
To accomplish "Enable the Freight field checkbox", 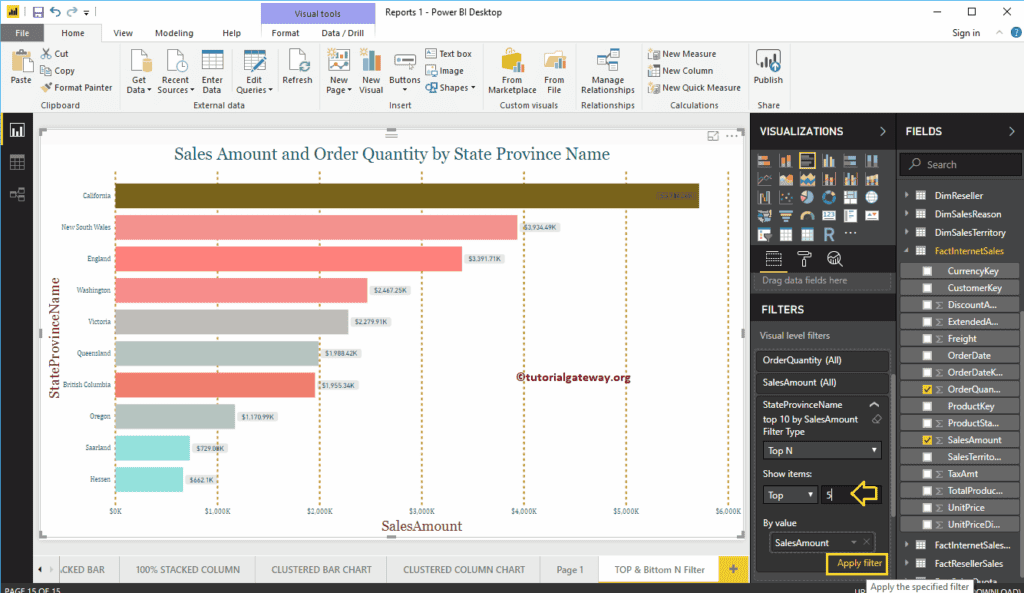I will click(x=927, y=339).
